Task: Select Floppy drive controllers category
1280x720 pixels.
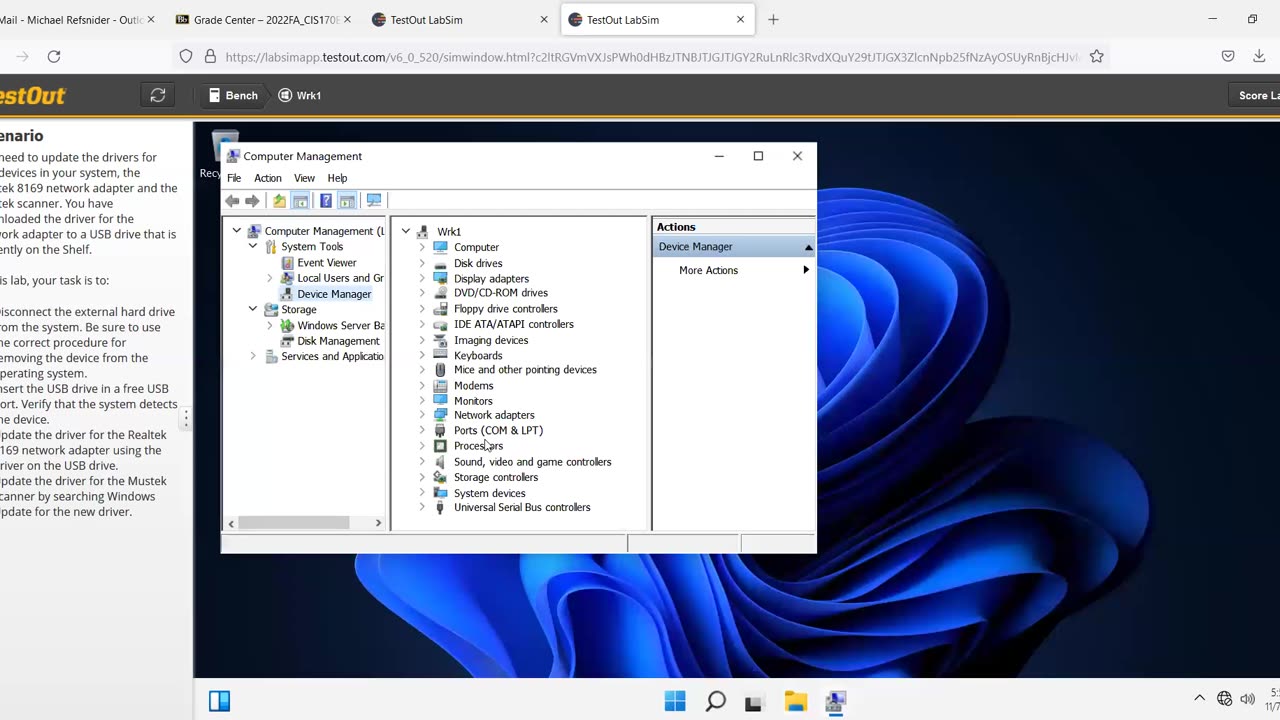Action: click(x=506, y=309)
